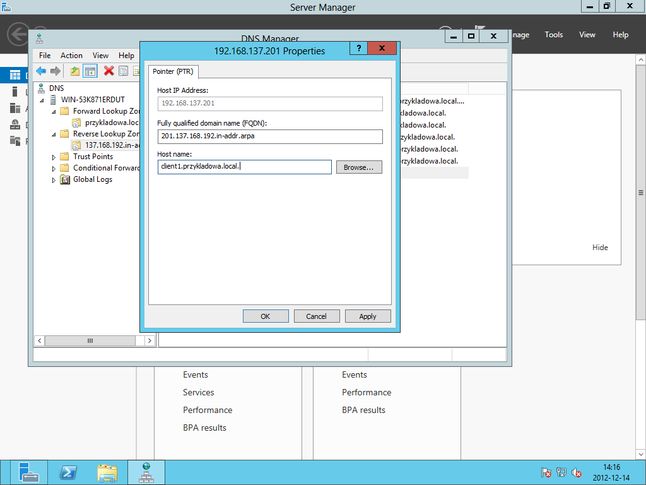Expand the Conditional Forwarders node
Screen dimensions: 646x485
[x=54, y=169]
